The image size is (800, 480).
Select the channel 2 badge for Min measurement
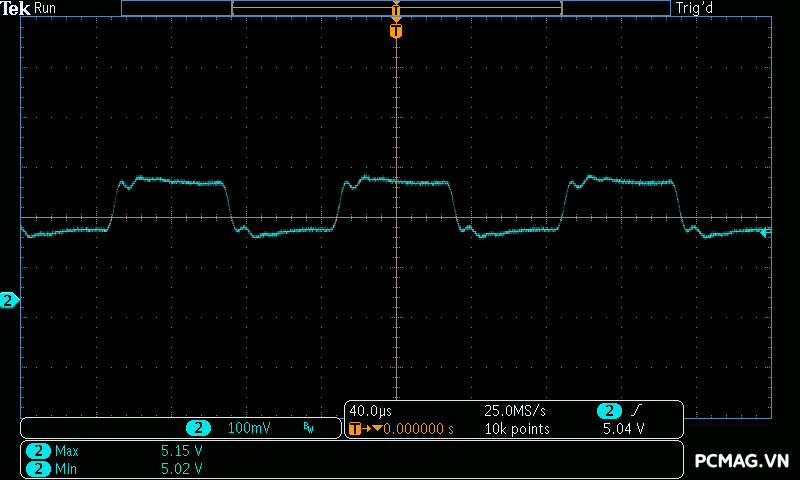[37, 468]
